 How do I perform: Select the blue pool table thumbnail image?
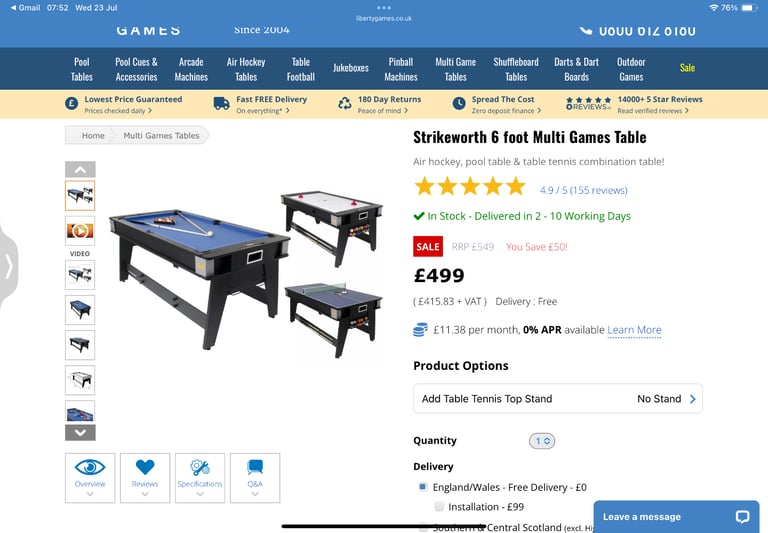pos(80,310)
